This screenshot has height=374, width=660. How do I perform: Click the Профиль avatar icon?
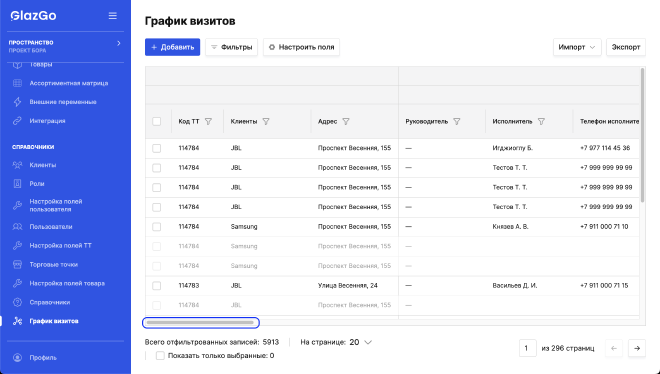pos(17,358)
